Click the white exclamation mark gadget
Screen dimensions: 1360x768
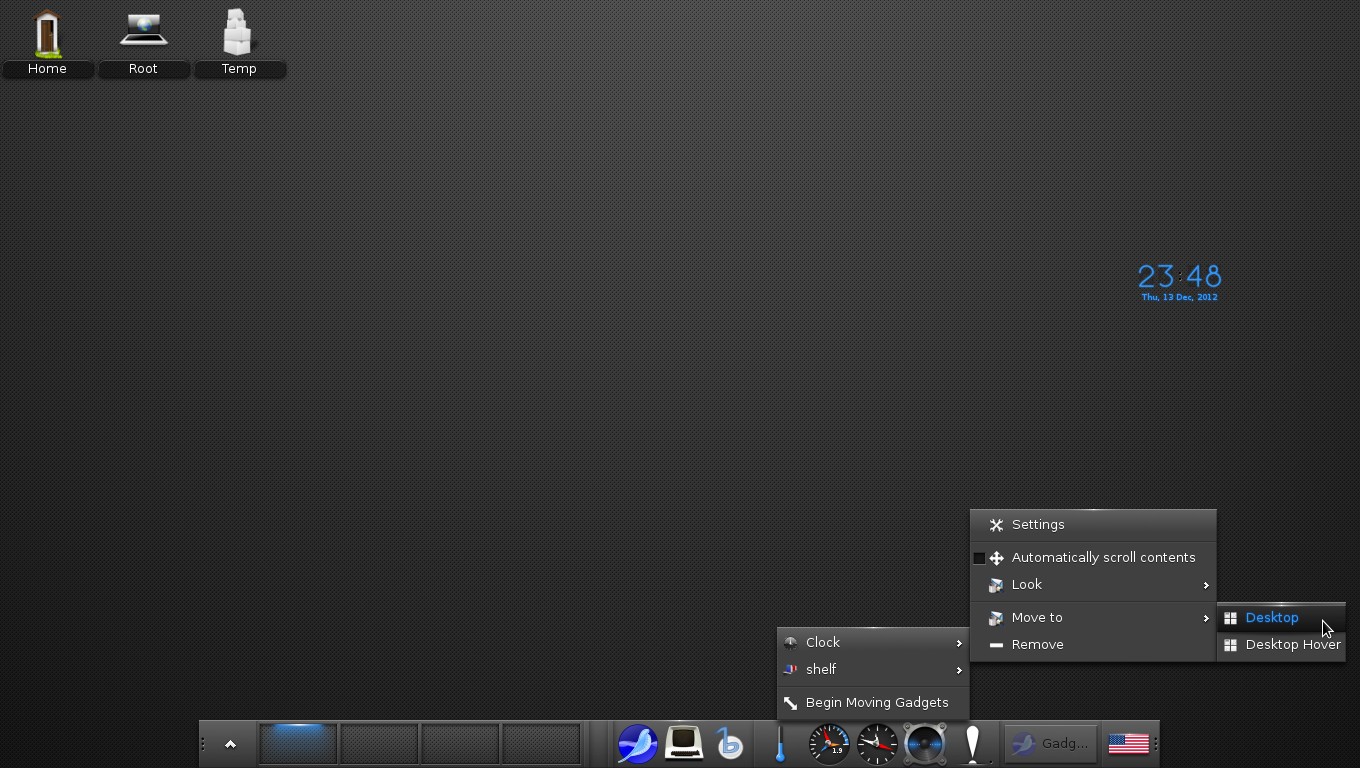(972, 744)
